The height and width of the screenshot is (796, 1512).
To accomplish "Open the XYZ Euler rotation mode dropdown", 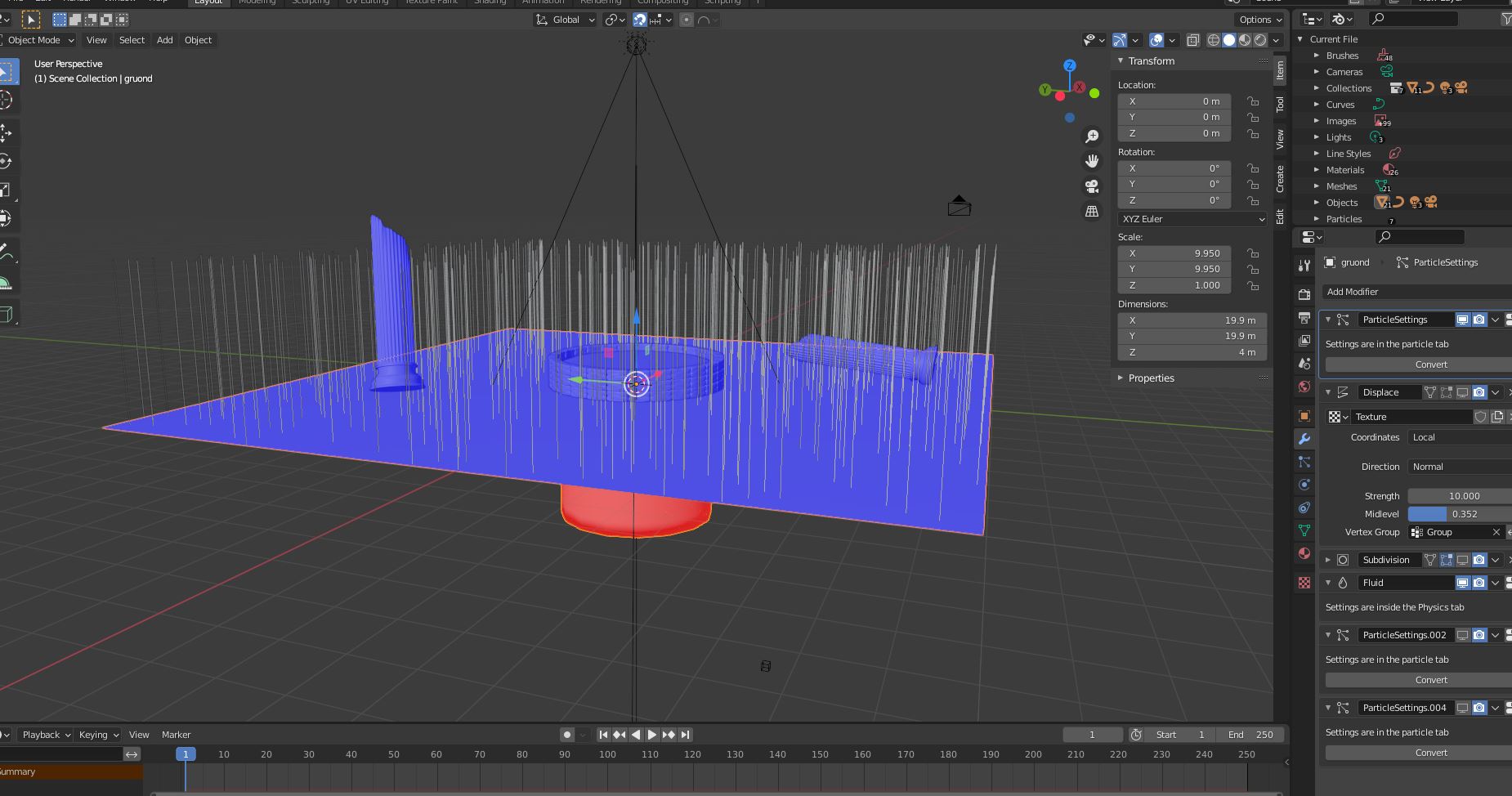I will (1192, 219).
